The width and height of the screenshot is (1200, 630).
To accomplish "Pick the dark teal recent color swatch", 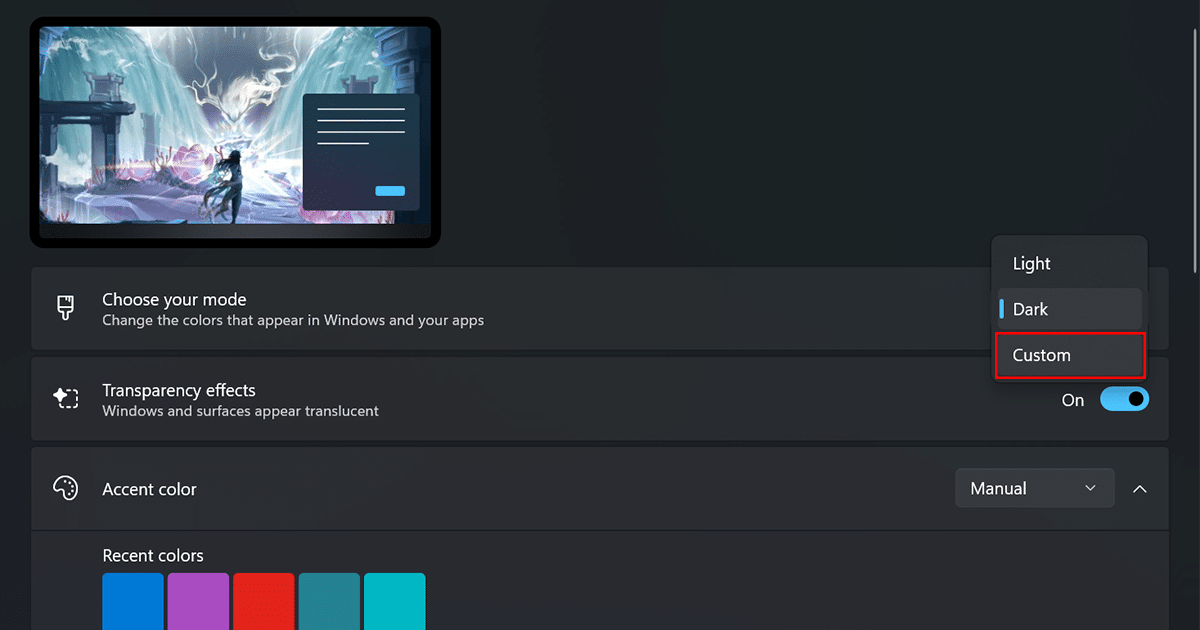I will (x=329, y=600).
